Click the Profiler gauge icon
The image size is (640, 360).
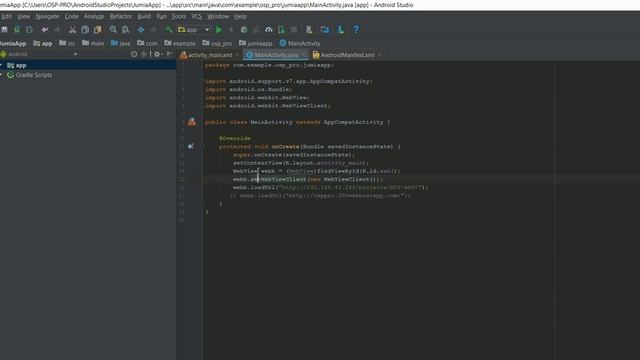point(269,29)
